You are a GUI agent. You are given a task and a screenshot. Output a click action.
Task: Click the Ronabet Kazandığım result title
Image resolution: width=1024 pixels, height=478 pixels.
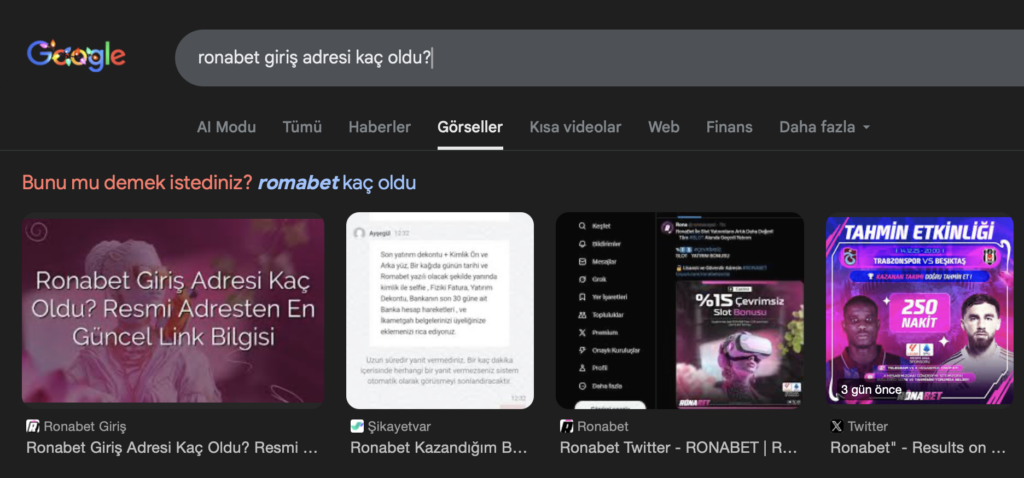point(438,448)
